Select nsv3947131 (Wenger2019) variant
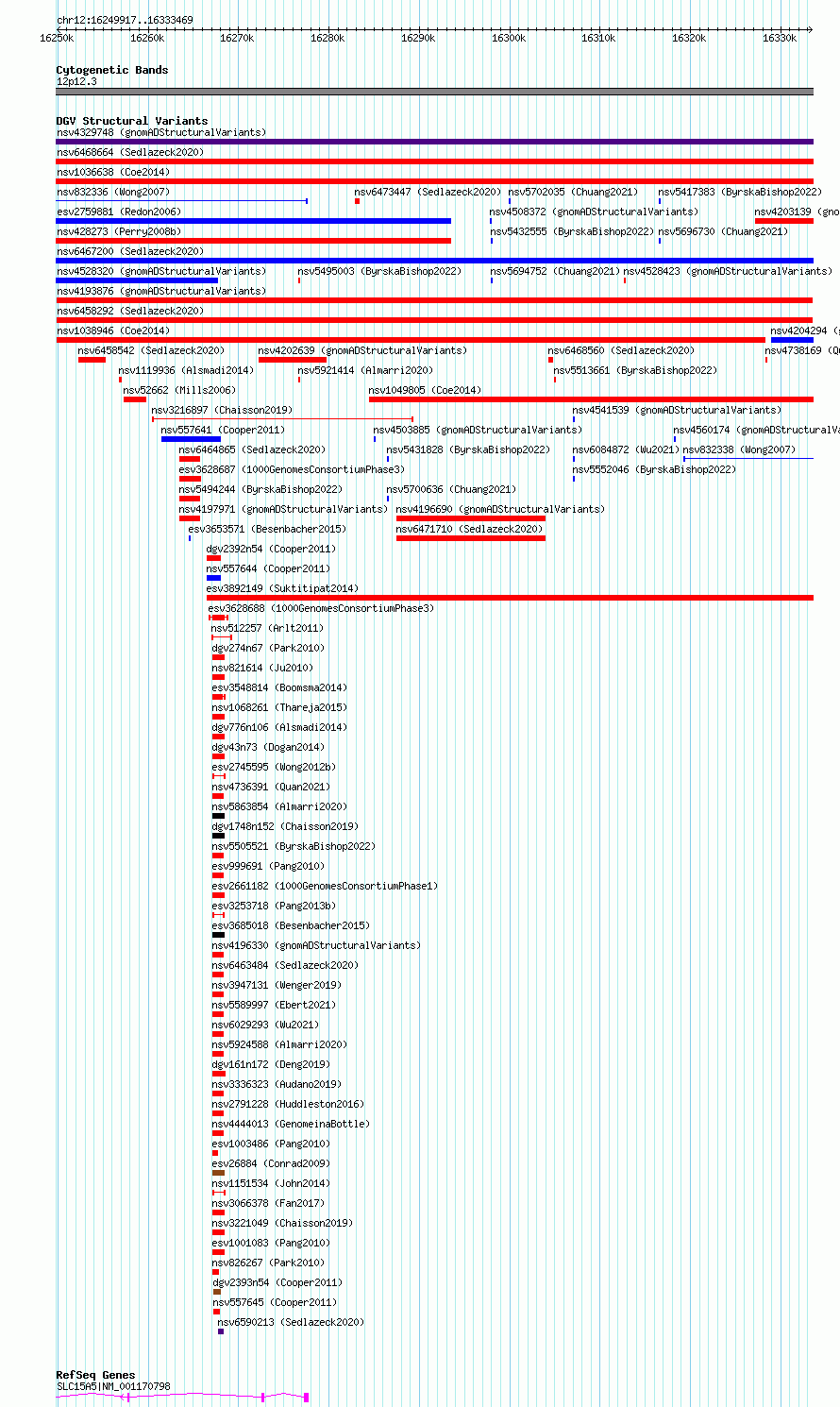This screenshot has width=840, height=1407. pyautogui.click(x=277, y=985)
